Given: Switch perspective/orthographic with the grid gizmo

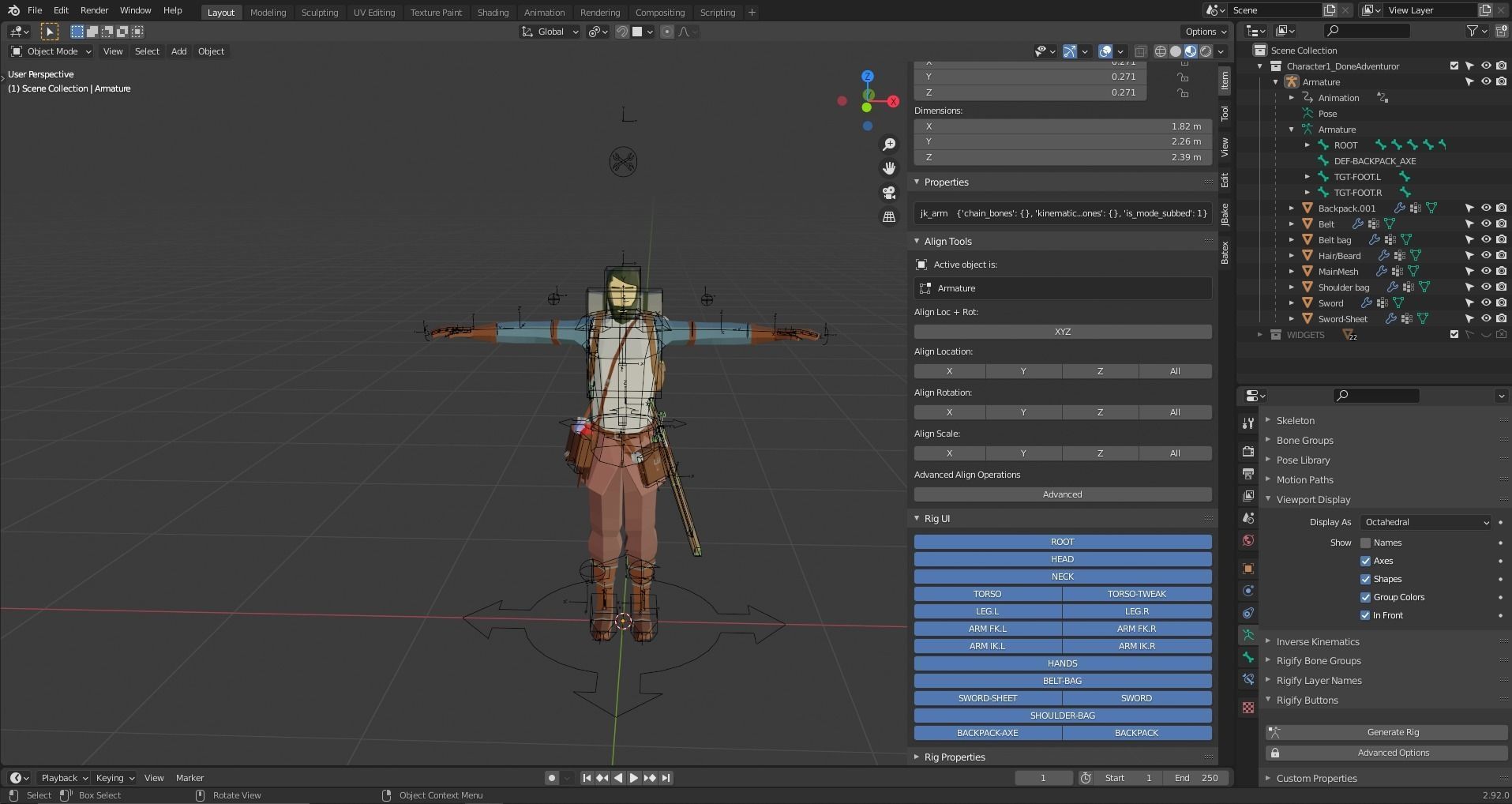Looking at the screenshot, I should (889, 216).
